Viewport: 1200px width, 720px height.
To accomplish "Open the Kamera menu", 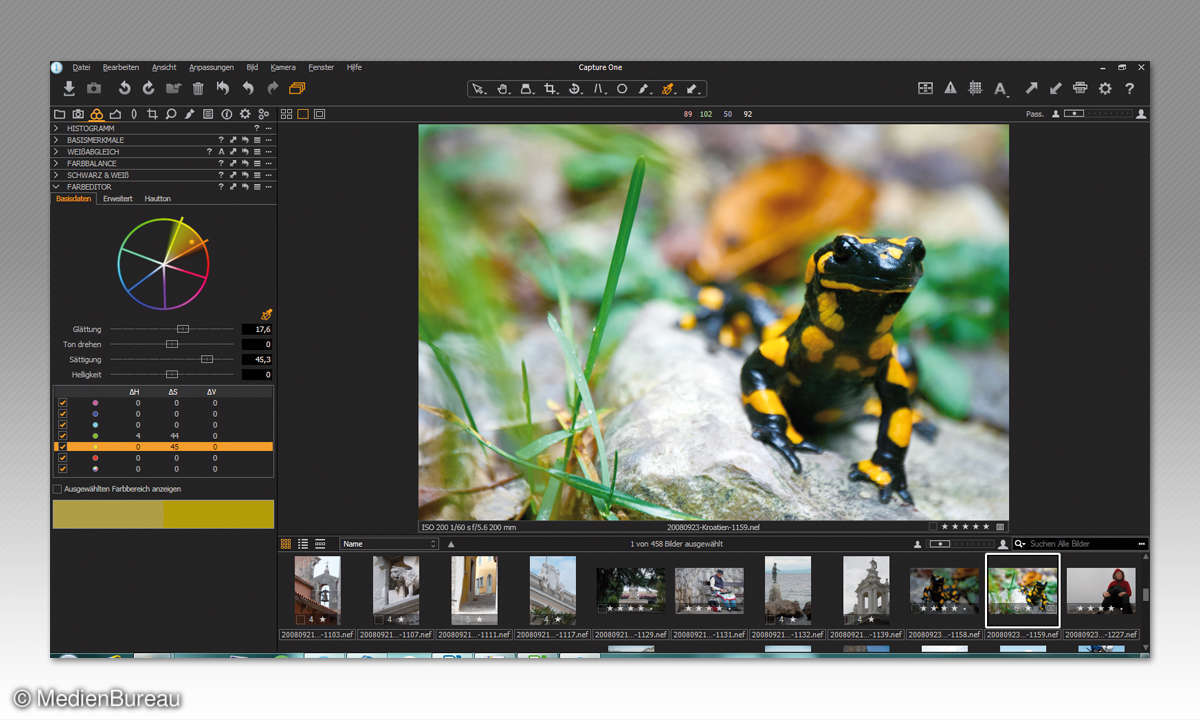I will pyautogui.click(x=283, y=67).
